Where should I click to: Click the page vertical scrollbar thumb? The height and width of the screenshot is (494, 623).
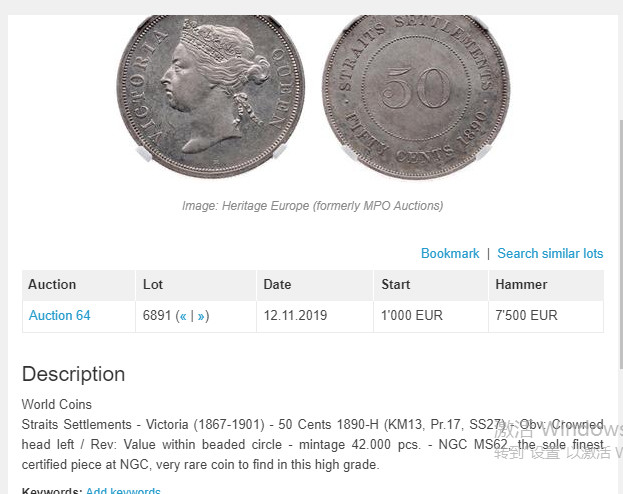click(x=621, y=244)
